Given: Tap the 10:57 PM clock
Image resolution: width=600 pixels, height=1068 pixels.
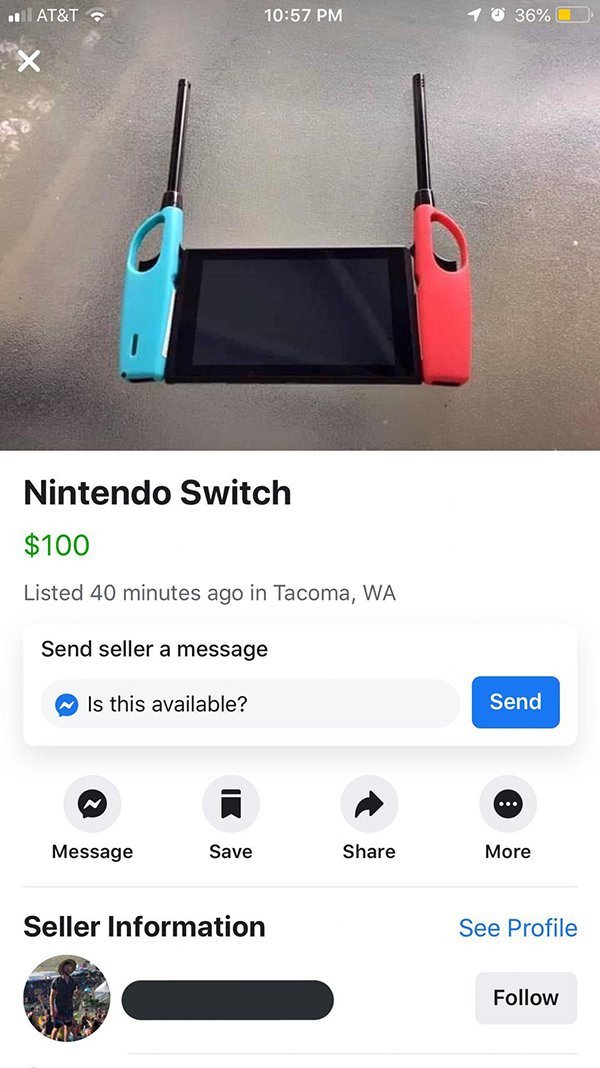Looking at the screenshot, I should (x=303, y=15).
